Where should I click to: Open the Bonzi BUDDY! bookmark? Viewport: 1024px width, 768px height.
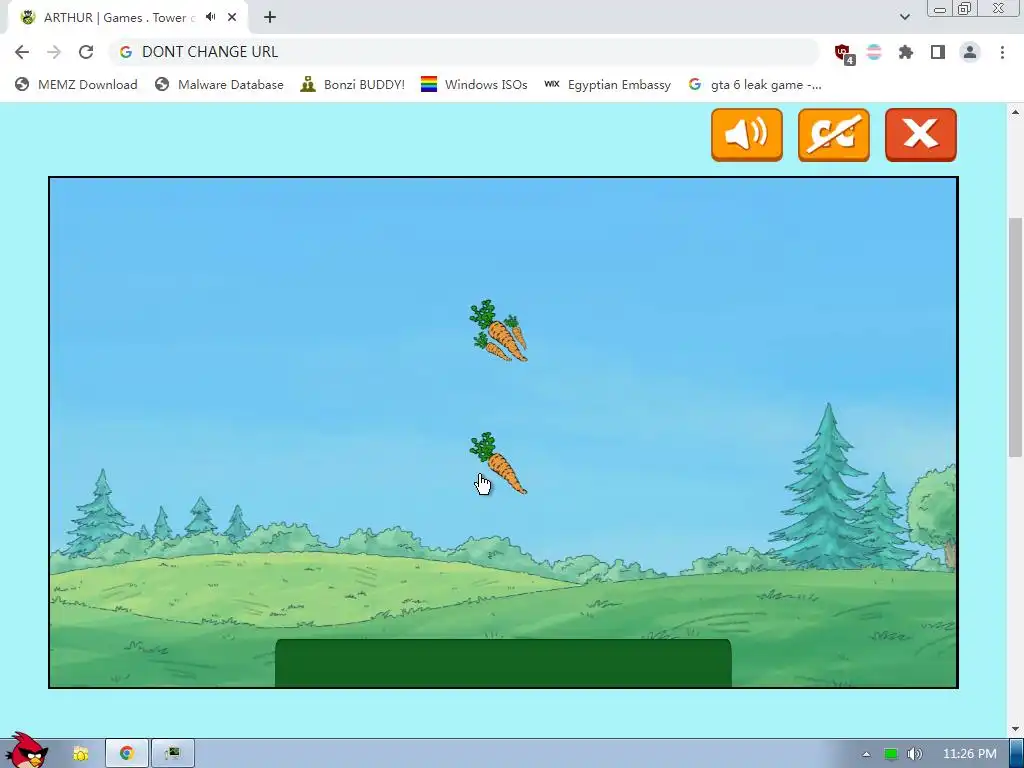[x=353, y=85]
